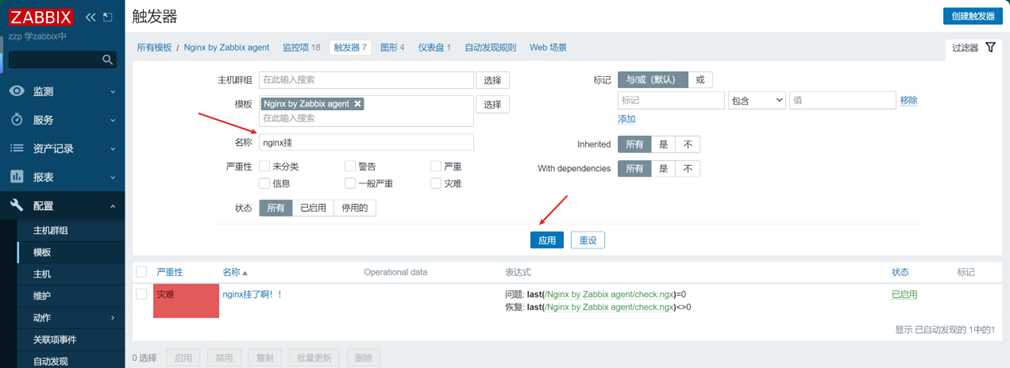Image resolution: width=1010 pixels, height=368 pixels.
Task: Expand the 资产记录 menu
Action: (113, 148)
